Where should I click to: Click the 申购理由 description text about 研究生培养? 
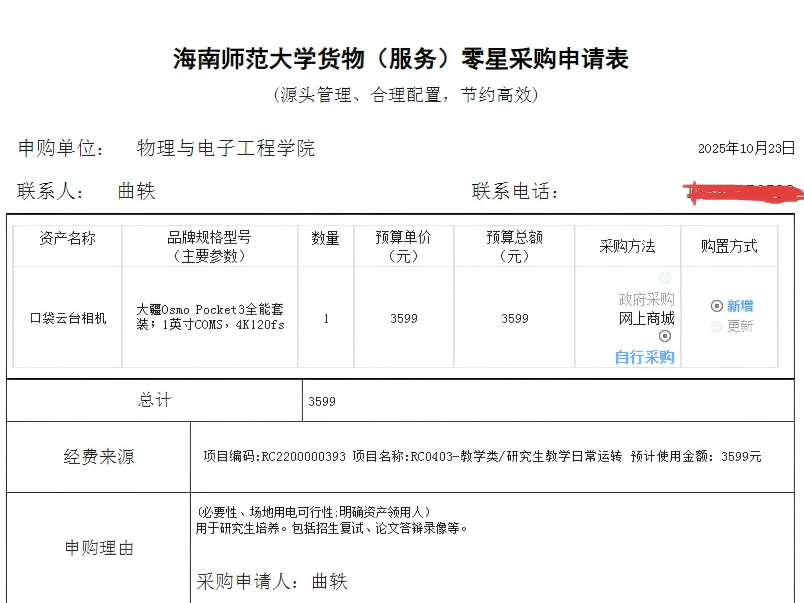point(331,528)
